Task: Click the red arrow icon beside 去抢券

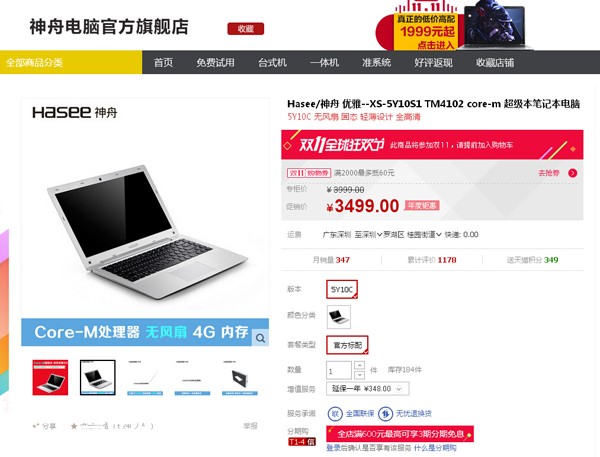Action: [x=572, y=173]
